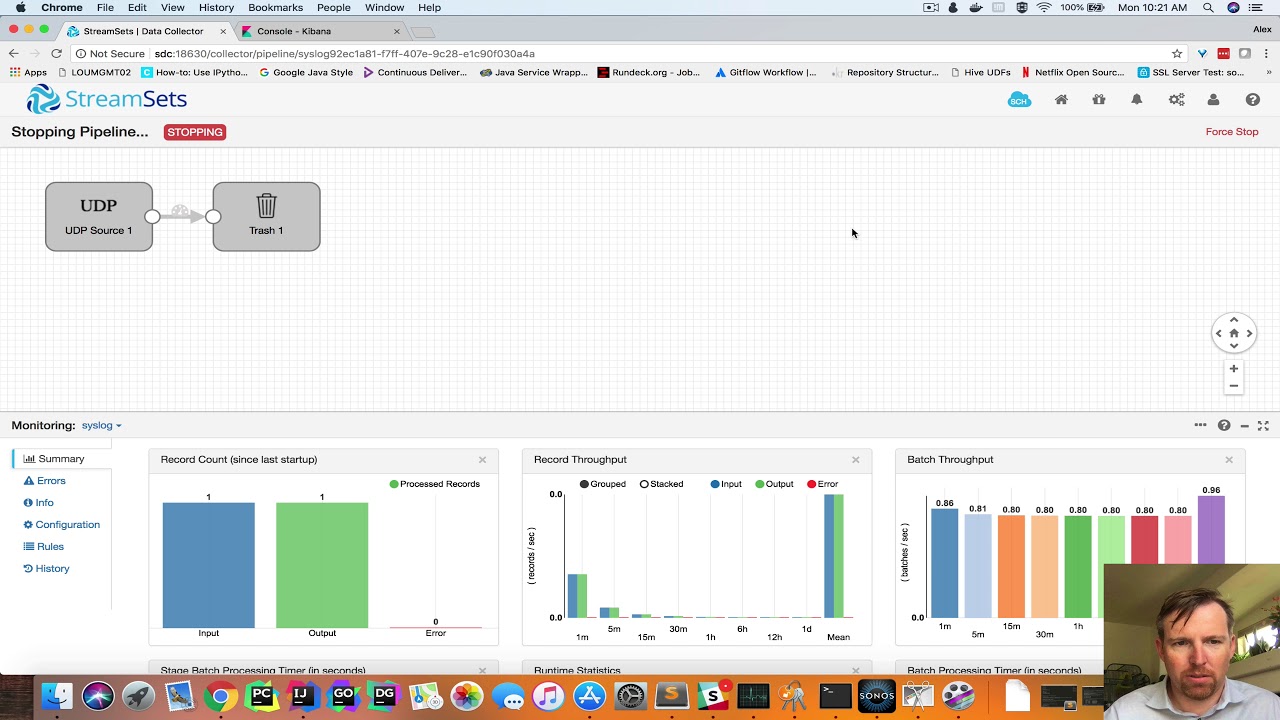Toggle the Input series legend

coord(726,484)
